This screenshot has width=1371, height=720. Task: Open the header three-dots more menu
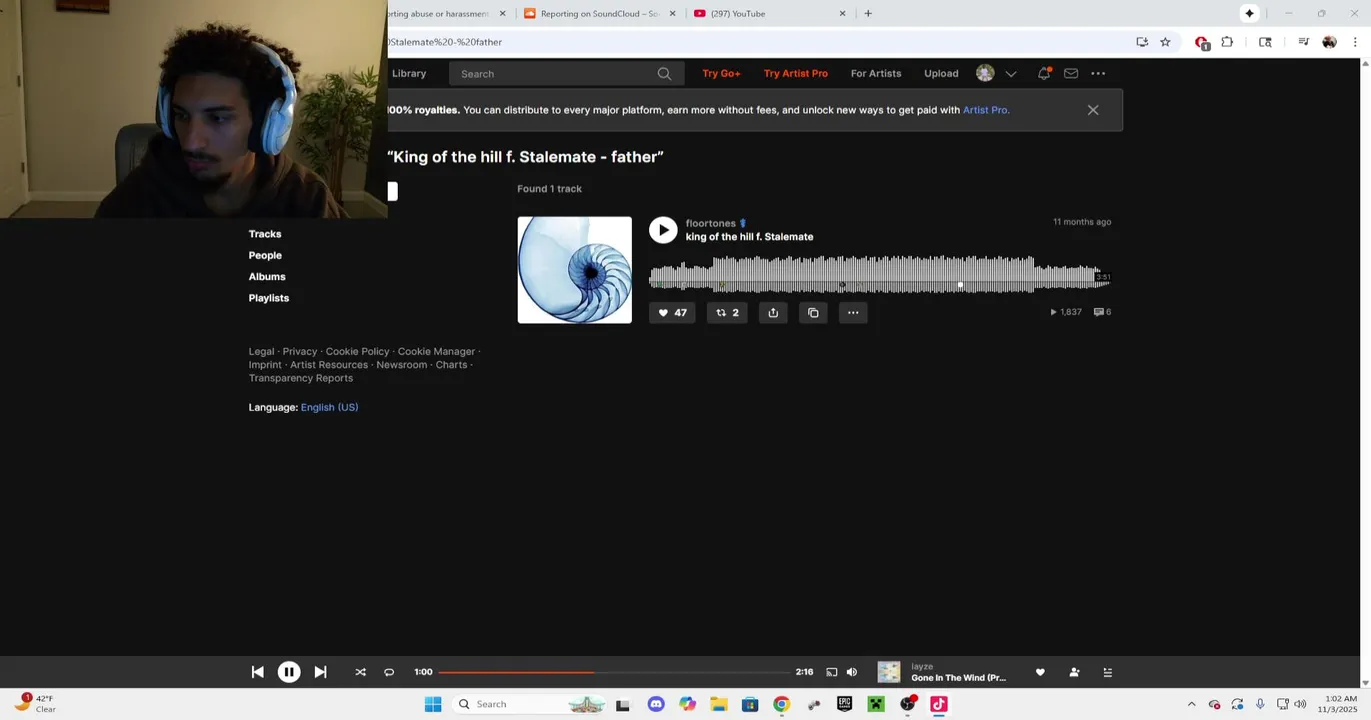[x=1098, y=73]
